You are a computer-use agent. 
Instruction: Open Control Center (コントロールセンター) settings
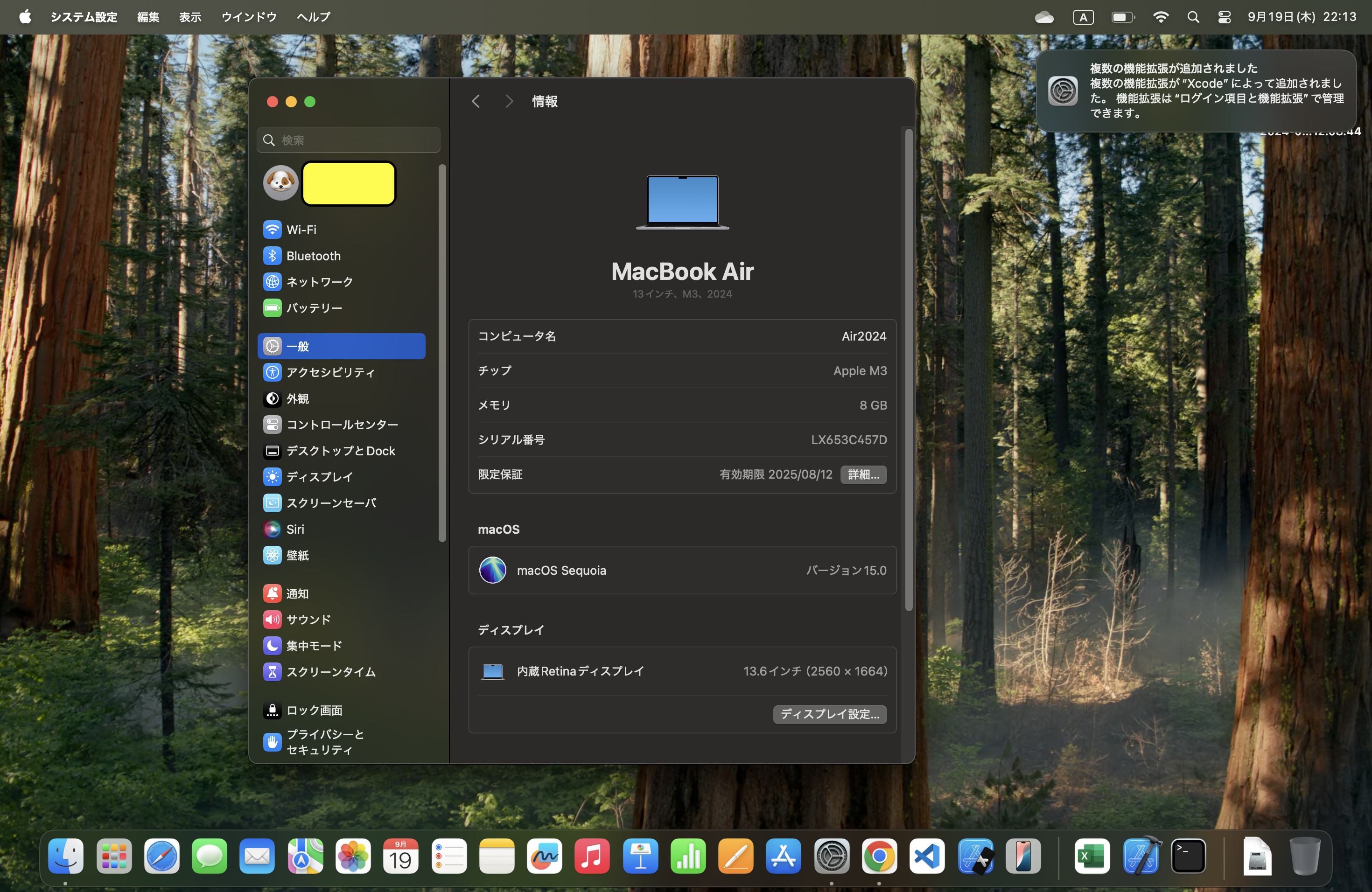click(342, 425)
